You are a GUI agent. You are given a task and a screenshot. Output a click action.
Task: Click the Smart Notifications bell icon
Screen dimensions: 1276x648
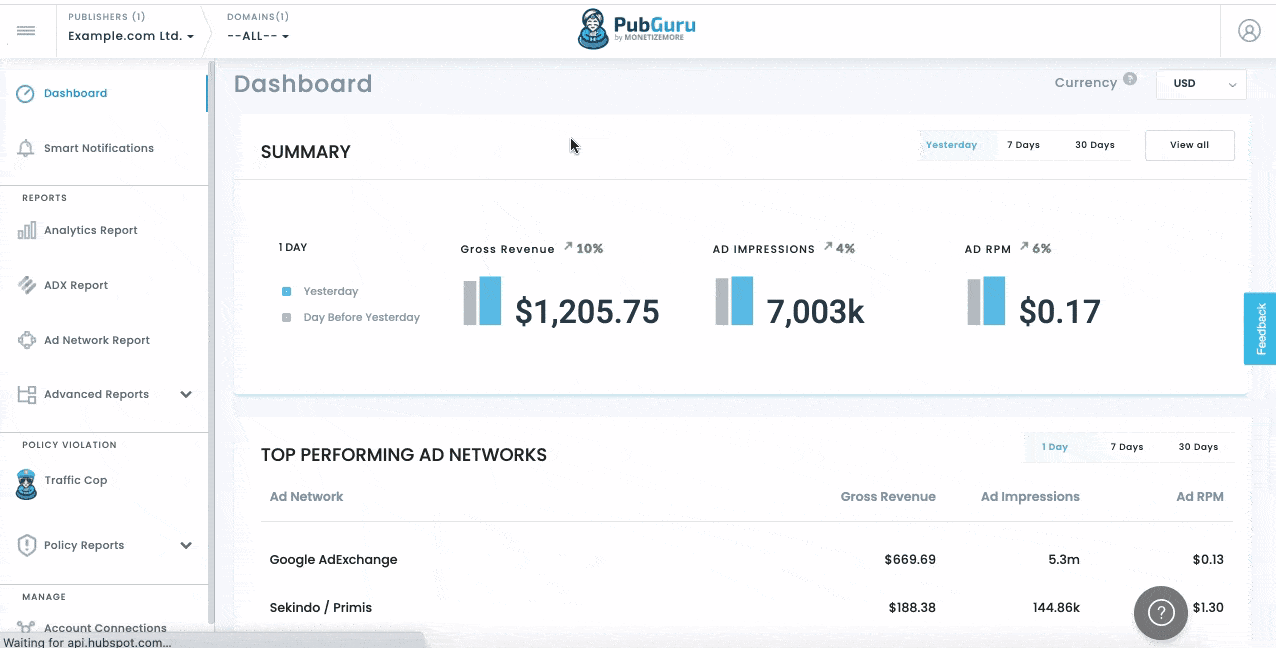click(26, 148)
